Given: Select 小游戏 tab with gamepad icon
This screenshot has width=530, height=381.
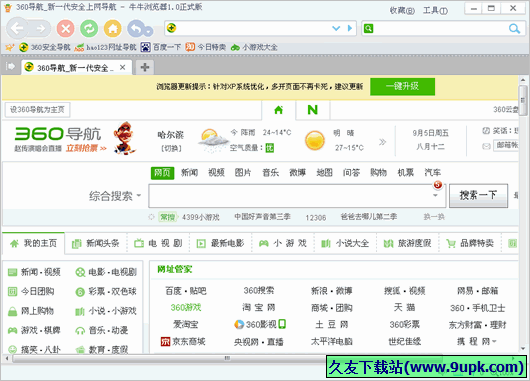Looking at the screenshot, I should [283, 243].
